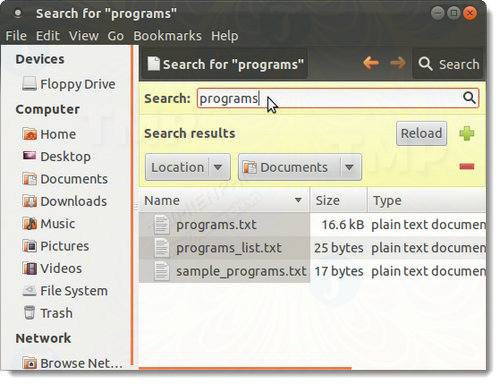
Task: Click the programs.txt file icon
Action: (x=162, y=224)
